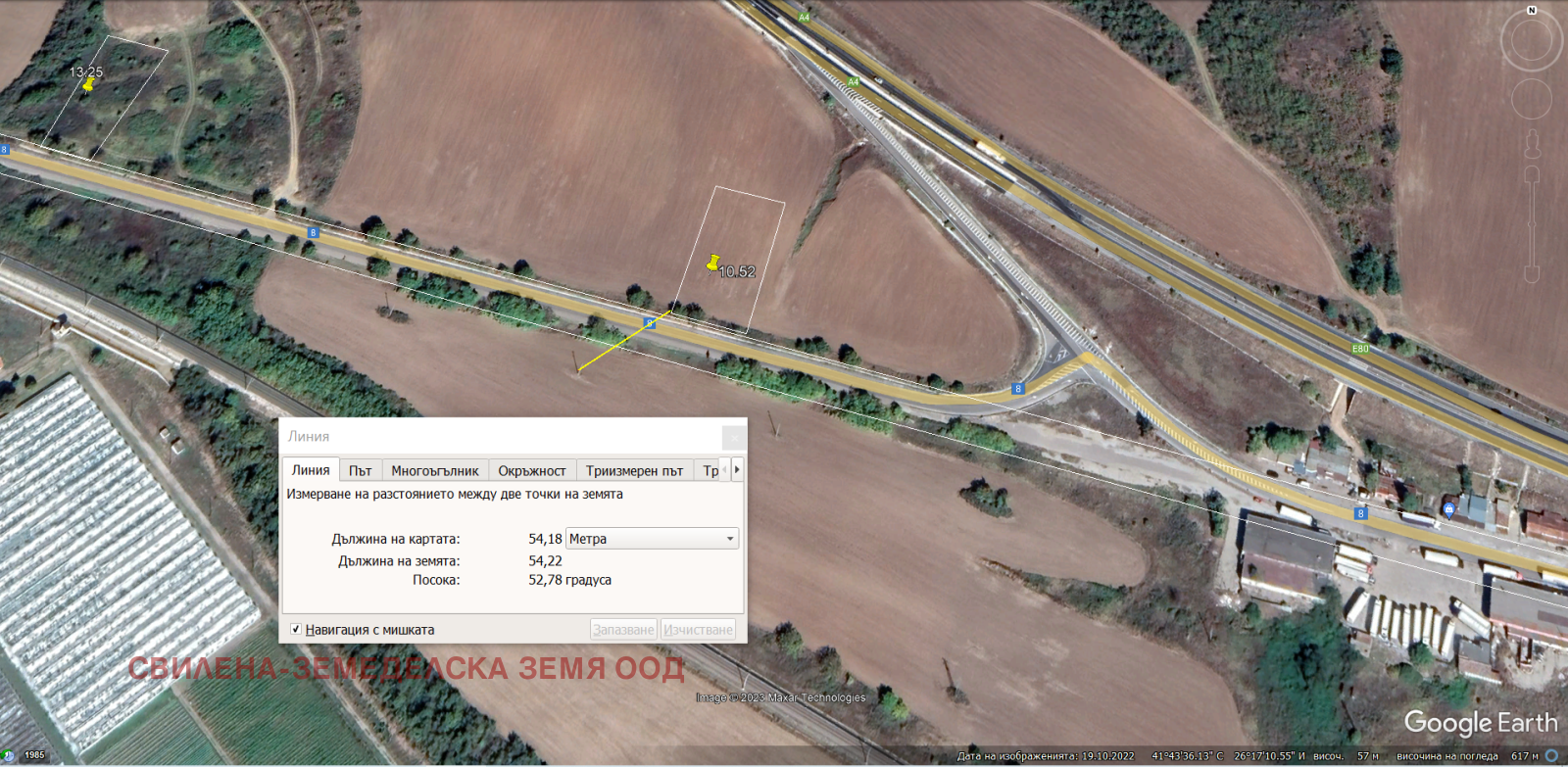The image size is (1568, 767).
Task: Switch to the Многоъгълник tab
Action: pos(434,470)
